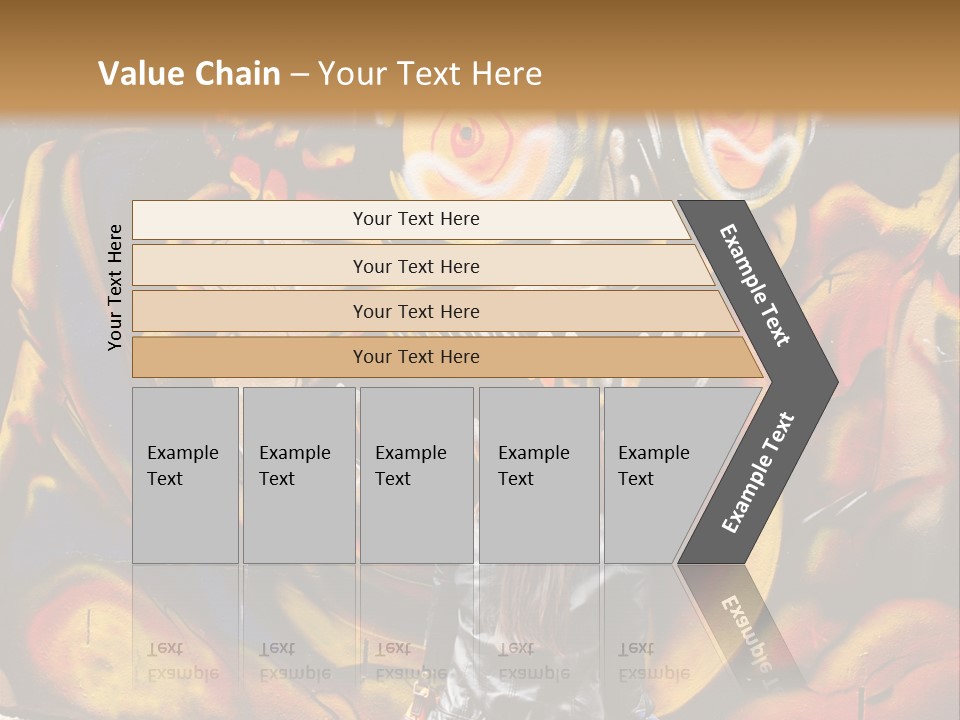Select the topmost lightest "Your Text Here" bar
Image resolution: width=960 pixels, height=720 pixels.
point(415,219)
